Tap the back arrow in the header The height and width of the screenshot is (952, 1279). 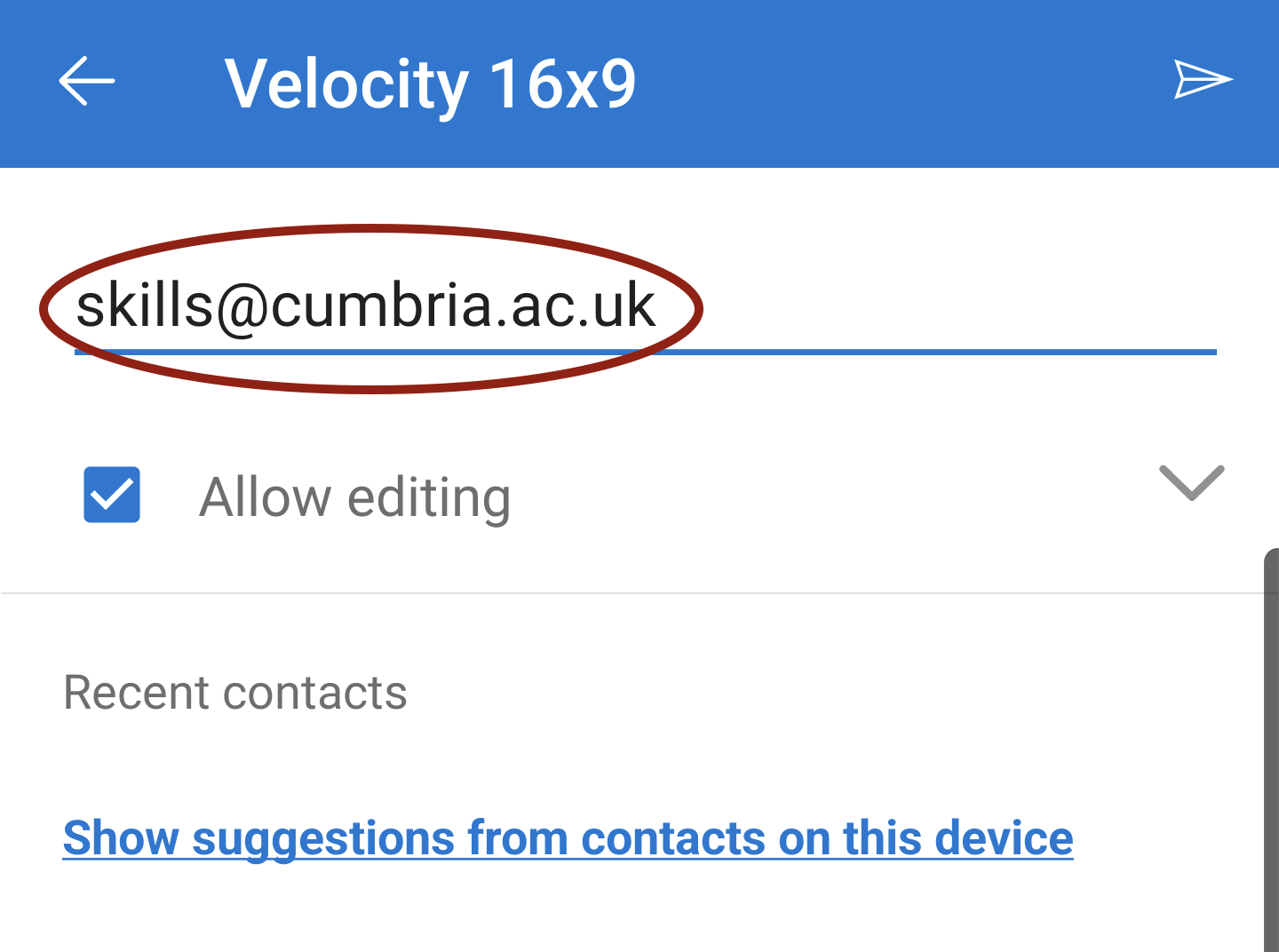click(x=87, y=81)
